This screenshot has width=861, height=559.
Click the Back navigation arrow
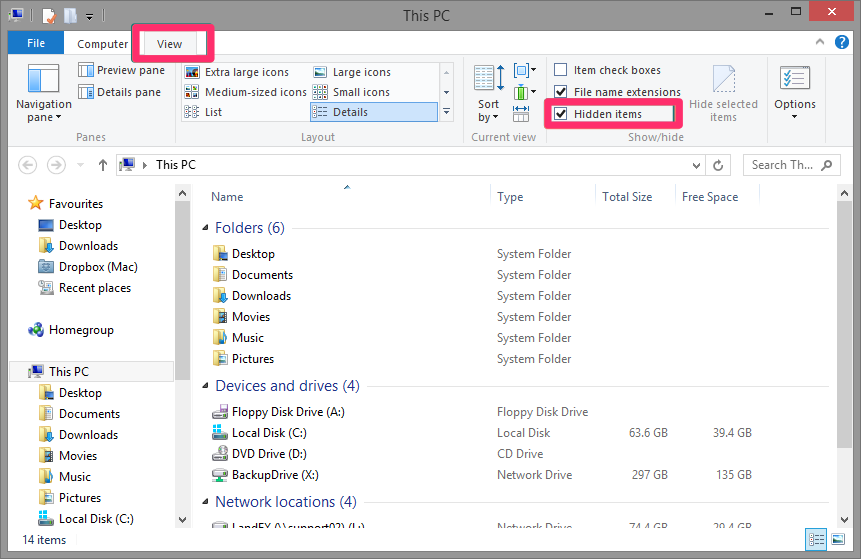[x=27, y=165]
